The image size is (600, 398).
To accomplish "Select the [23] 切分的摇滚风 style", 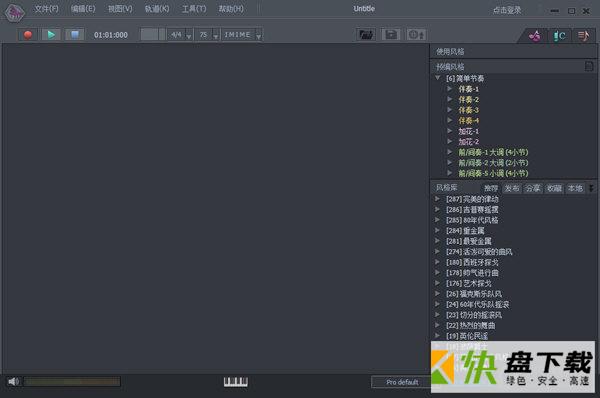I will tap(474, 315).
